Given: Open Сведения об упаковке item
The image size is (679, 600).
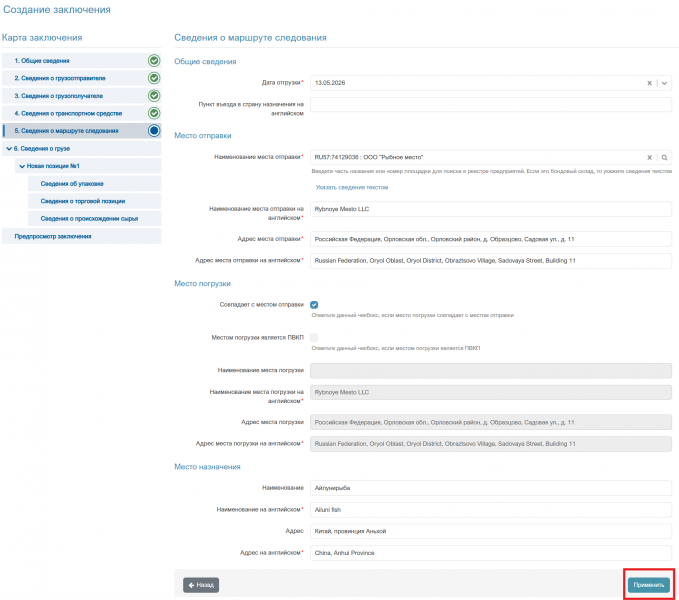Looking at the screenshot, I should coord(94,184).
